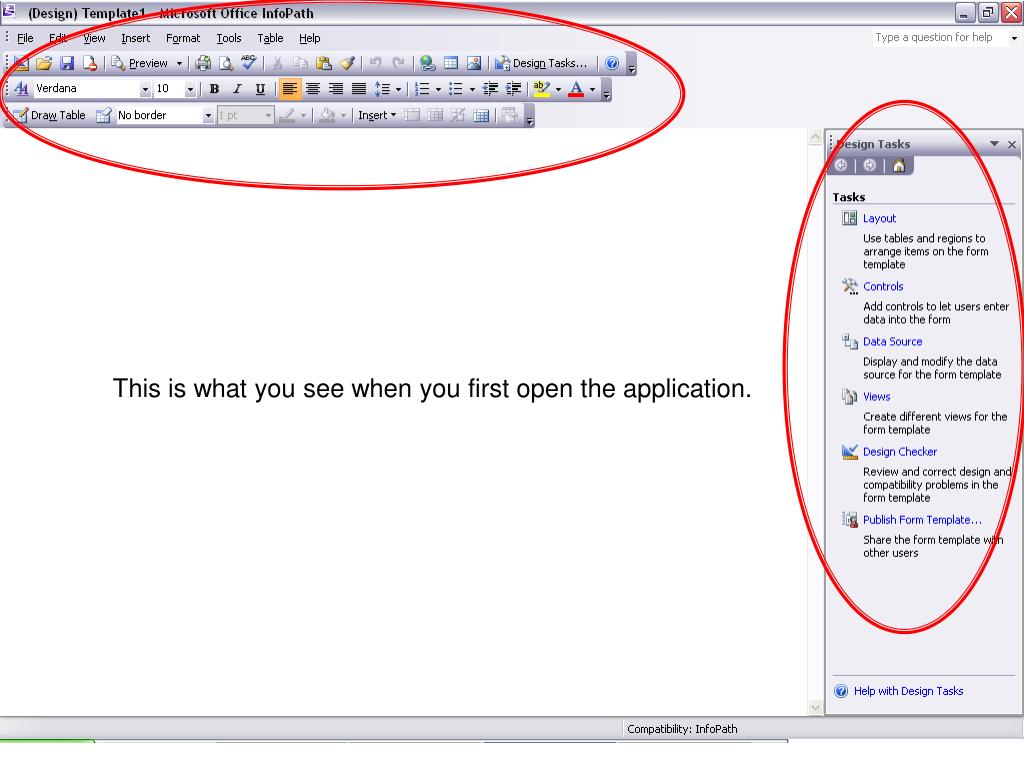1024x768 pixels.
Task: Apply the red Font Color button
Action: [576, 89]
